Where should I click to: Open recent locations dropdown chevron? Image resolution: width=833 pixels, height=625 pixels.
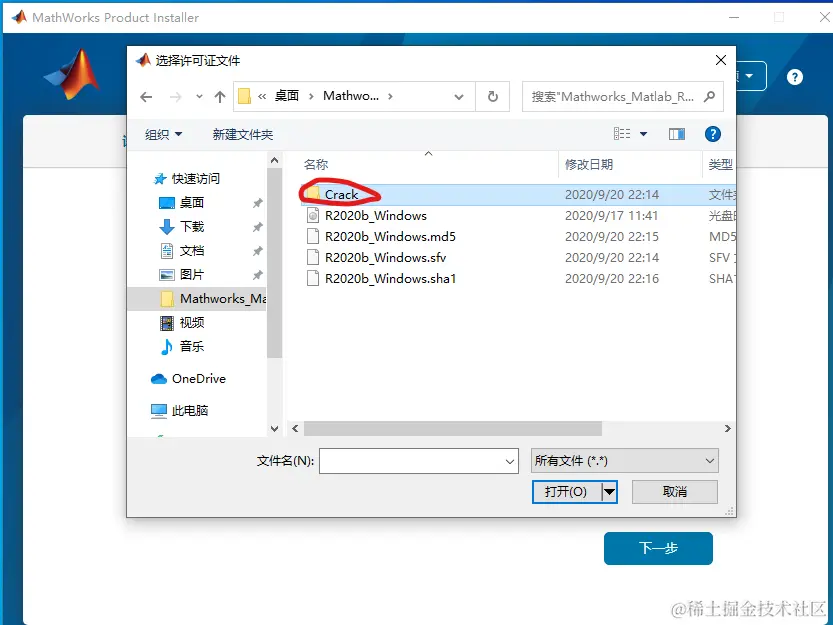pyautogui.click(x=199, y=97)
